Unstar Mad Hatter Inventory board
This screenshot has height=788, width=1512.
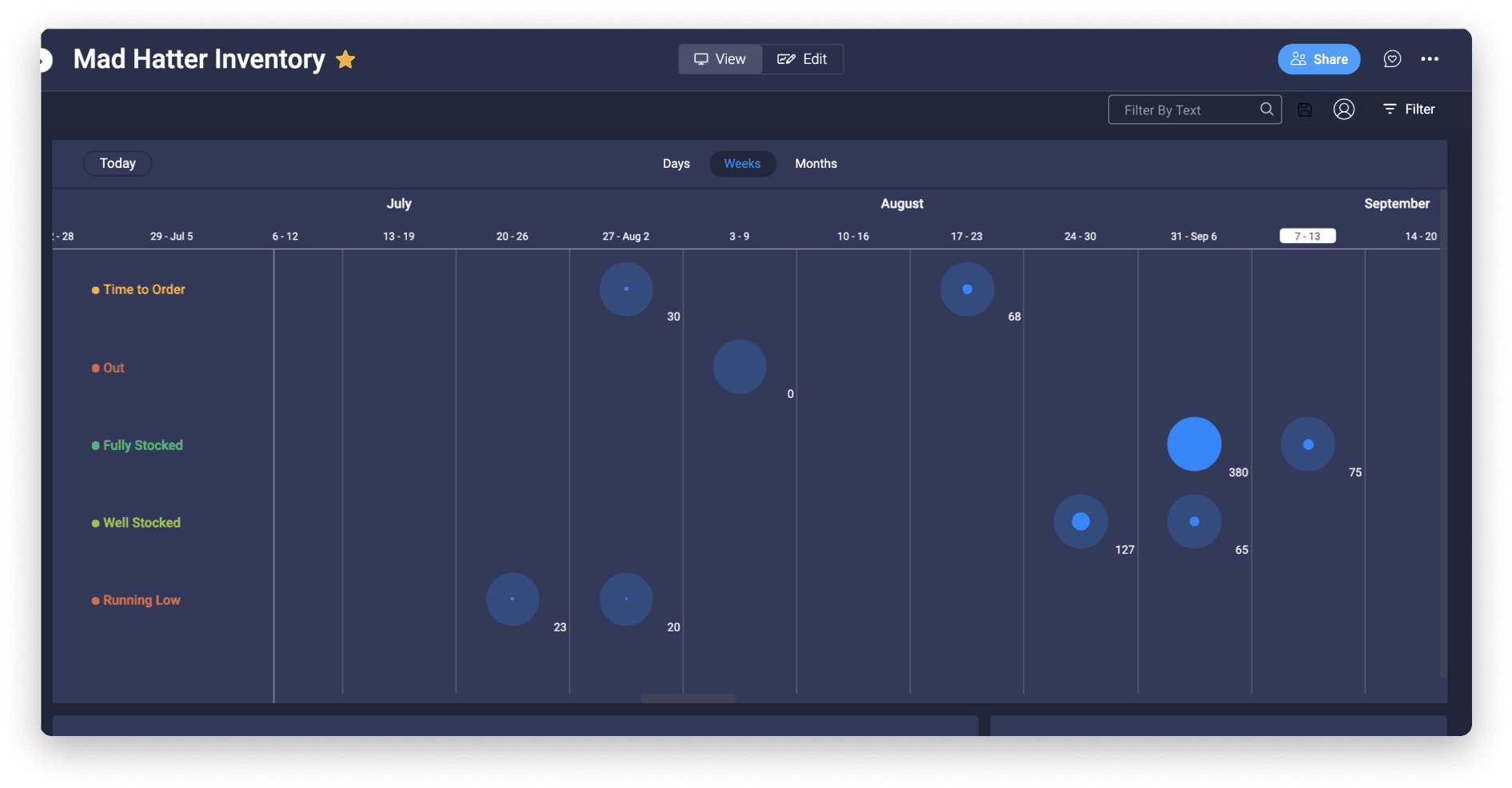(345, 58)
